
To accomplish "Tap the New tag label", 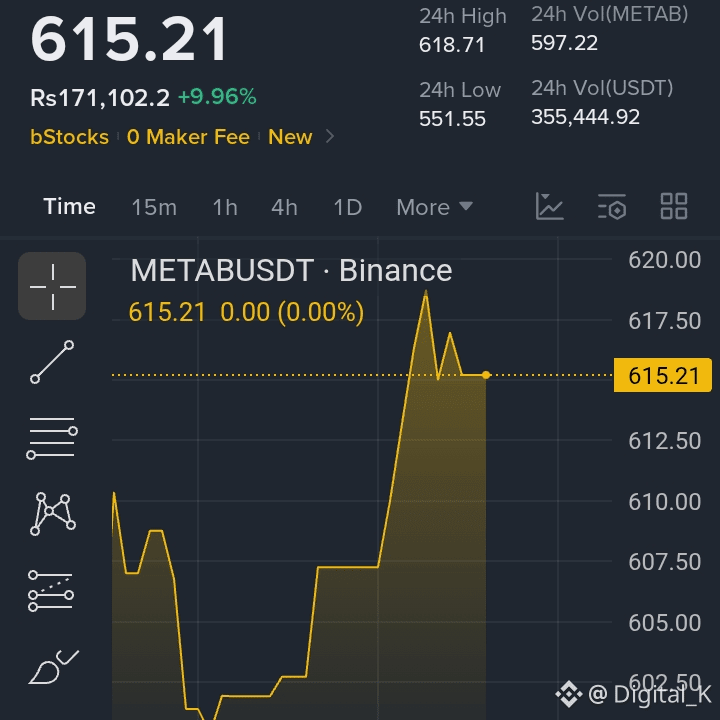I will point(290,137).
